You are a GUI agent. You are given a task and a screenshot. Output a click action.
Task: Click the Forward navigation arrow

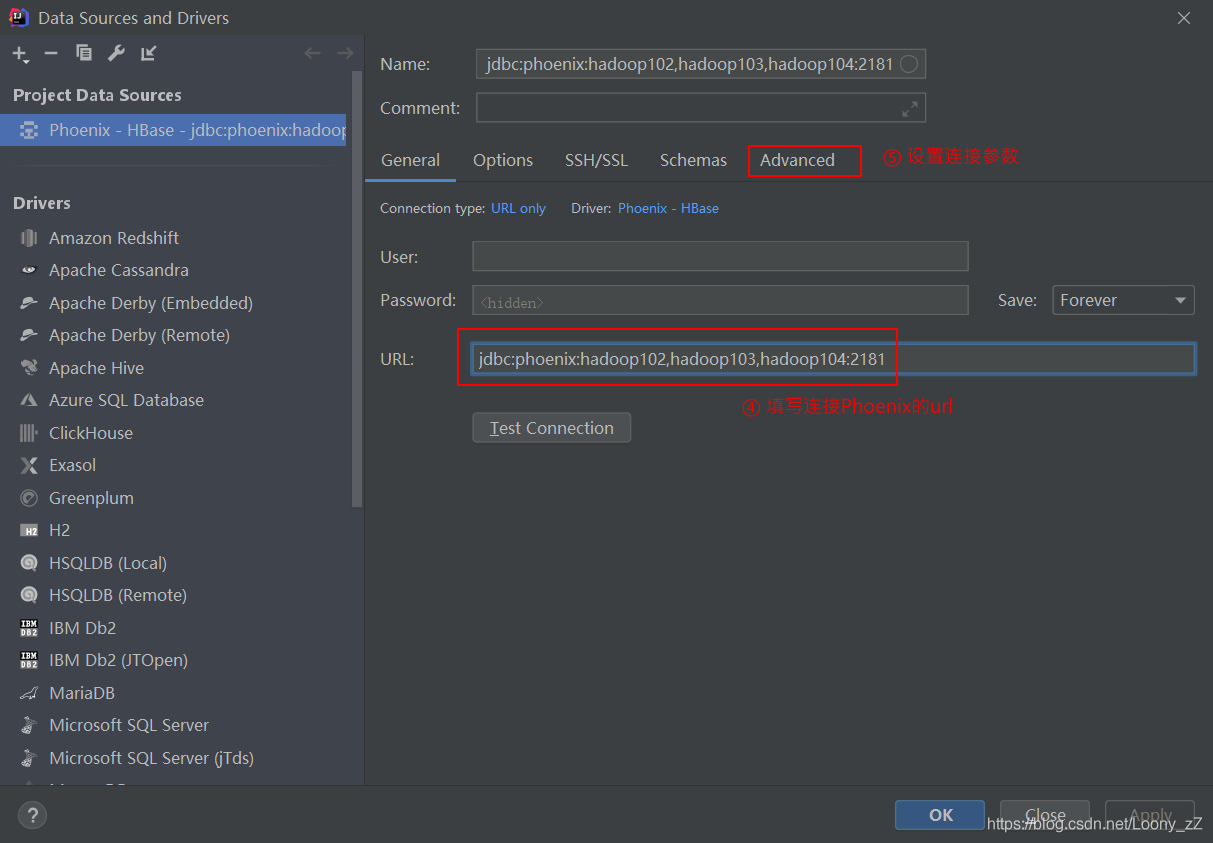coord(345,53)
